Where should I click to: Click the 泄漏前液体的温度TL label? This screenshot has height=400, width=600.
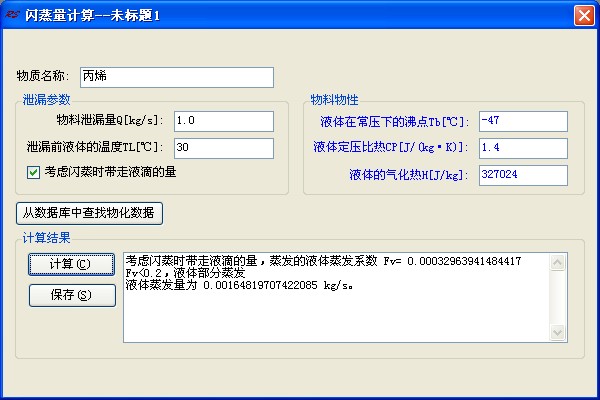(95, 147)
